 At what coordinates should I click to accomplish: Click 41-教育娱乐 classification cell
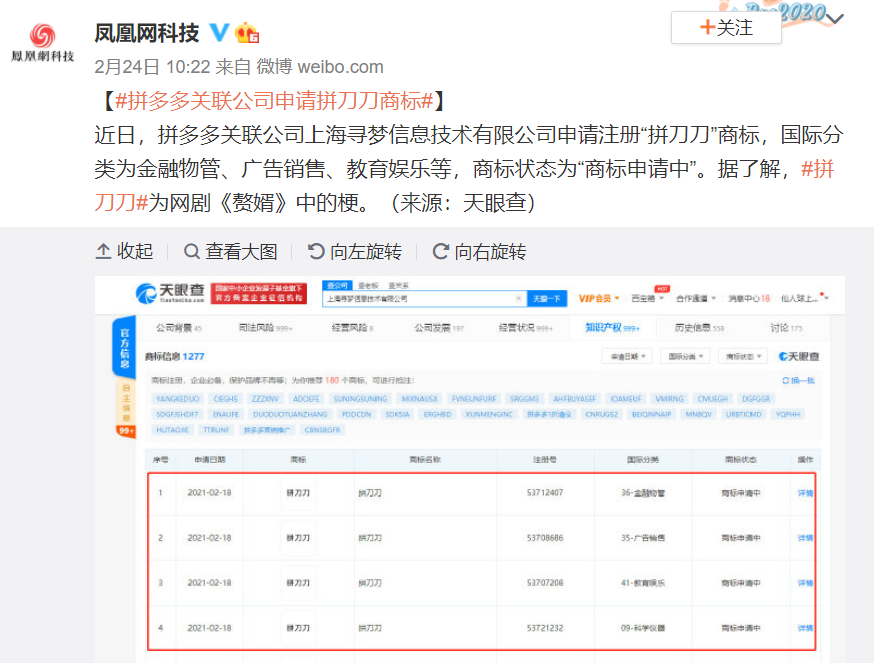pos(643,583)
